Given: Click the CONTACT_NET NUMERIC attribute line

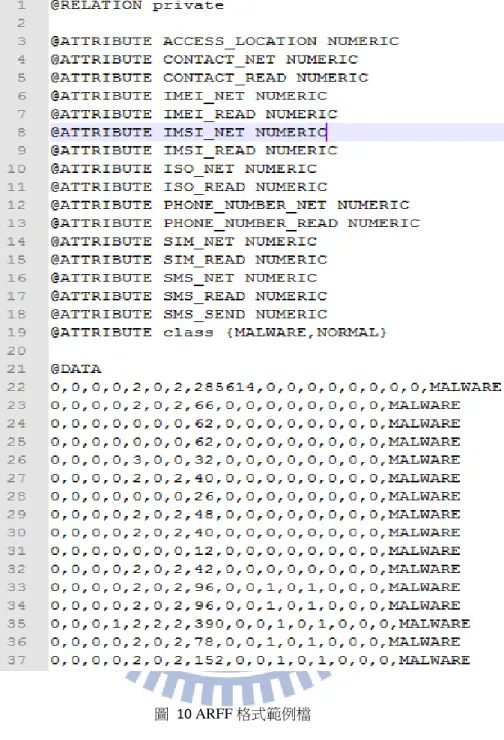Looking at the screenshot, I should pos(204,60).
